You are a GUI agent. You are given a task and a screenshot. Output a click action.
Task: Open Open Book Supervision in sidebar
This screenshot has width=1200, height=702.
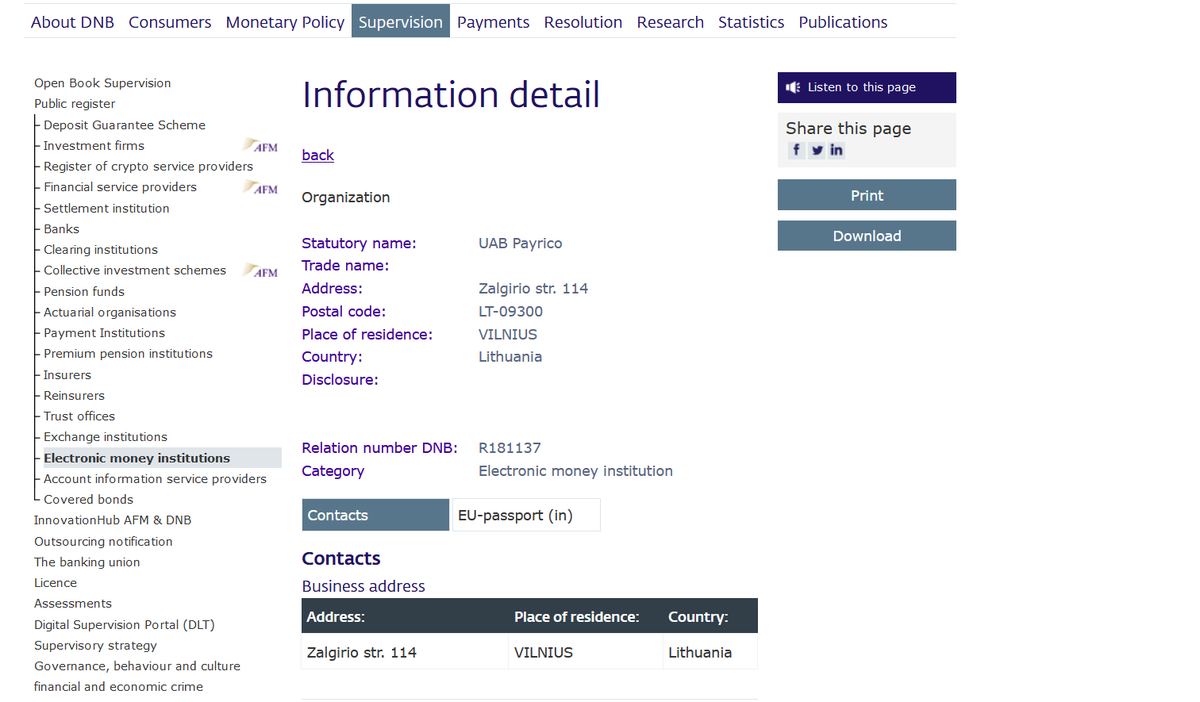point(102,83)
